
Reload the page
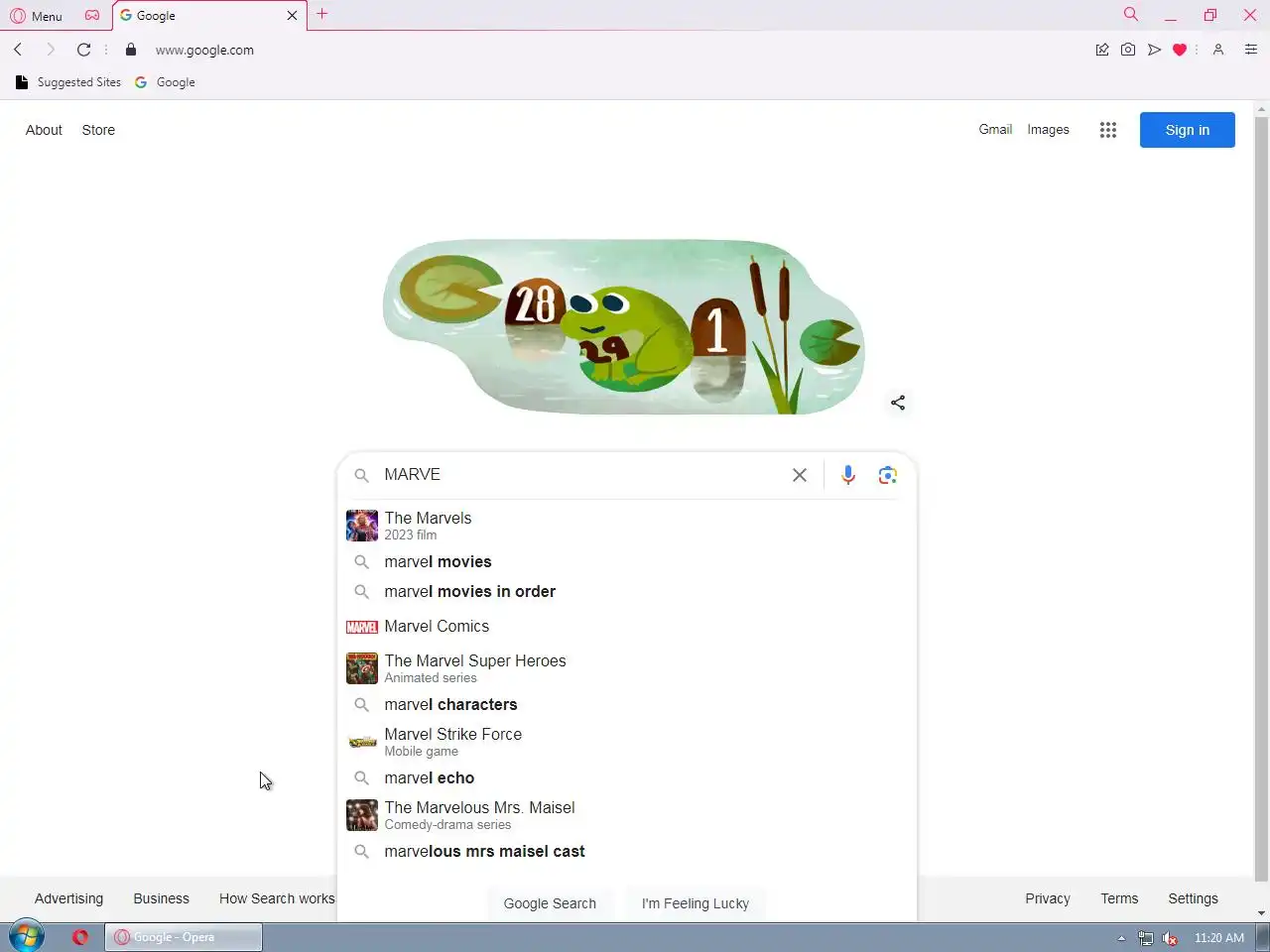(83, 50)
